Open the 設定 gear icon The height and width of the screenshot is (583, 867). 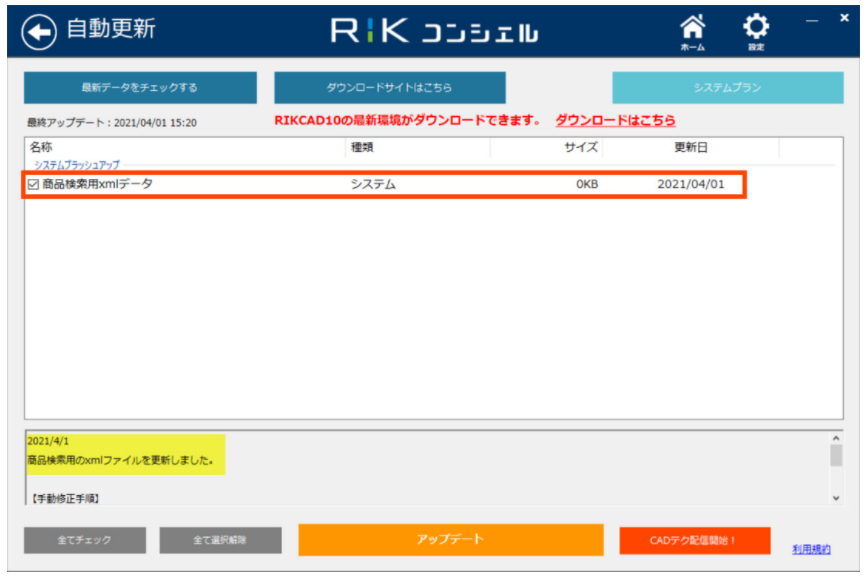tap(756, 32)
